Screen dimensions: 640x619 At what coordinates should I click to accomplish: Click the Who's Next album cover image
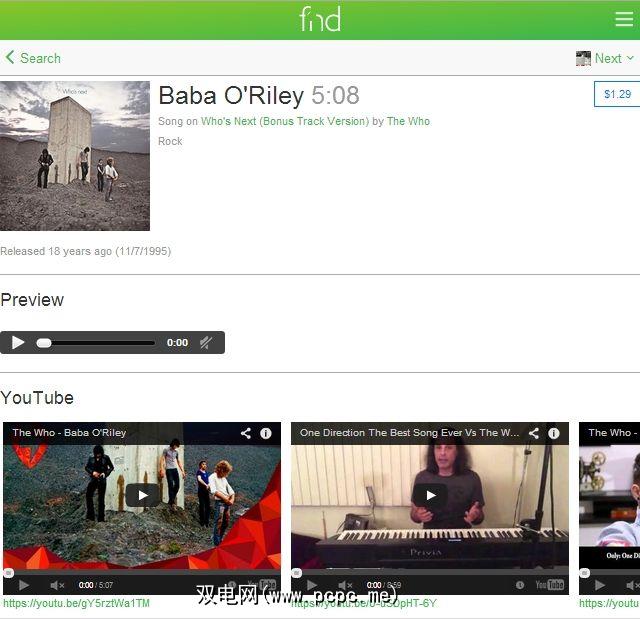[75, 156]
